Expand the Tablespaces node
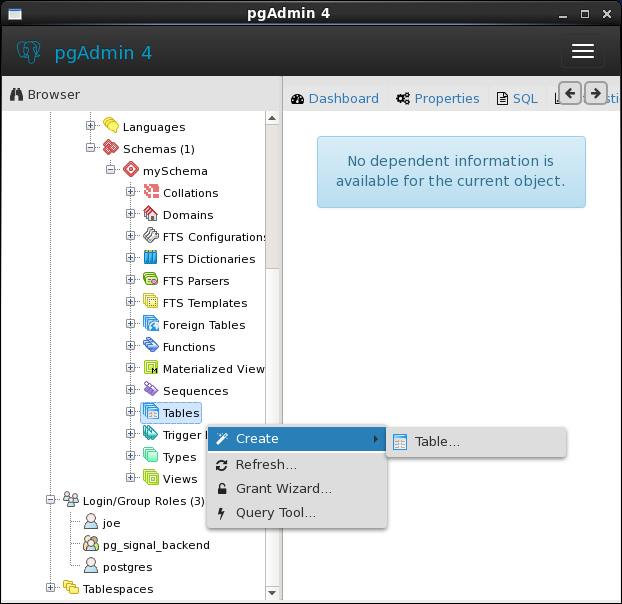 pyautogui.click(x=50, y=588)
